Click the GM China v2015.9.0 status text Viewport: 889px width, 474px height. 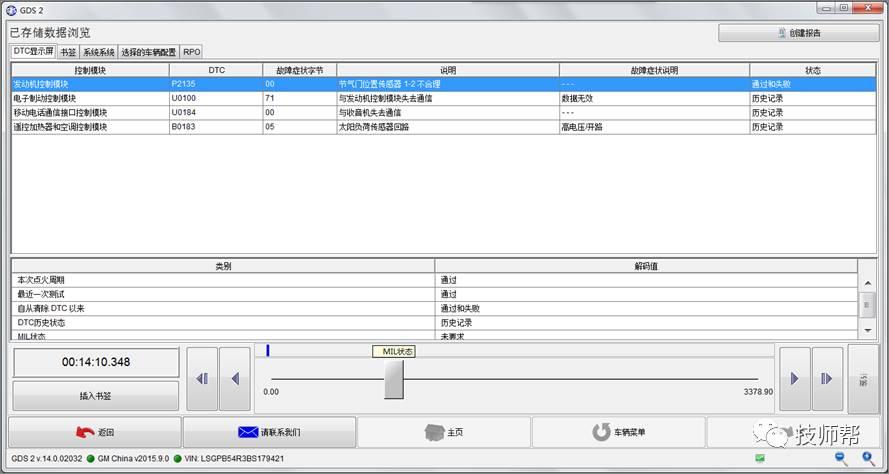pyautogui.click(x=133, y=458)
